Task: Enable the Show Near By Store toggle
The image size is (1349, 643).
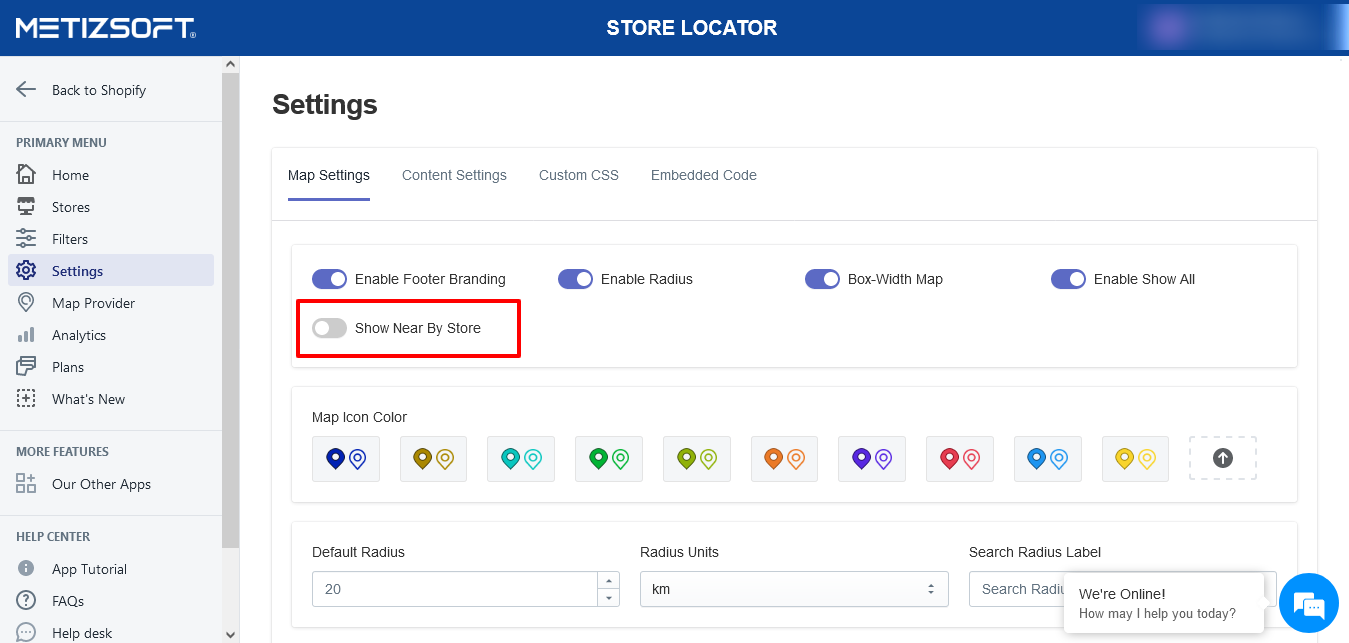Action: pyautogui.click(x=329, y=328)
